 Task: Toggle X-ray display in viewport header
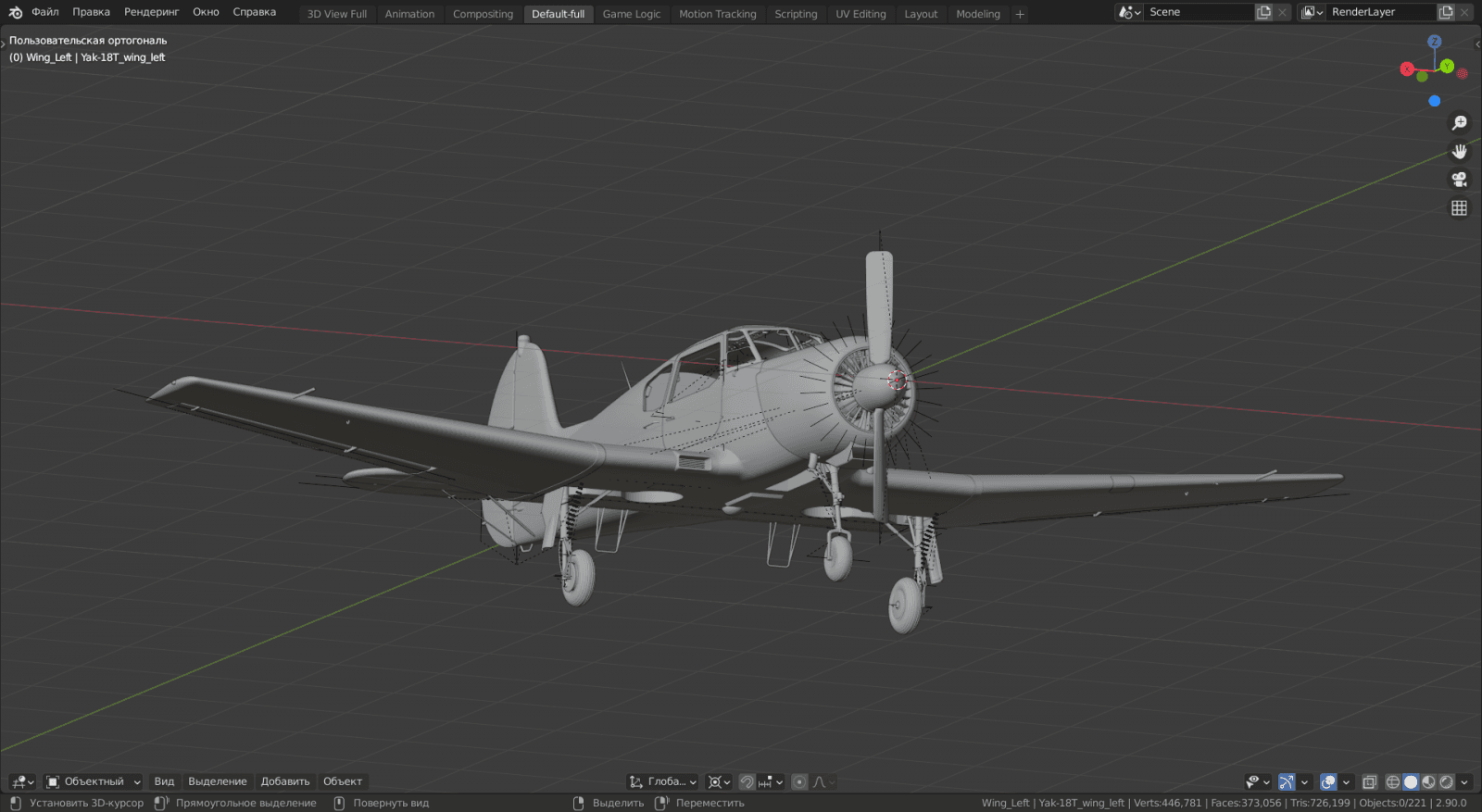coord(1369,782)
